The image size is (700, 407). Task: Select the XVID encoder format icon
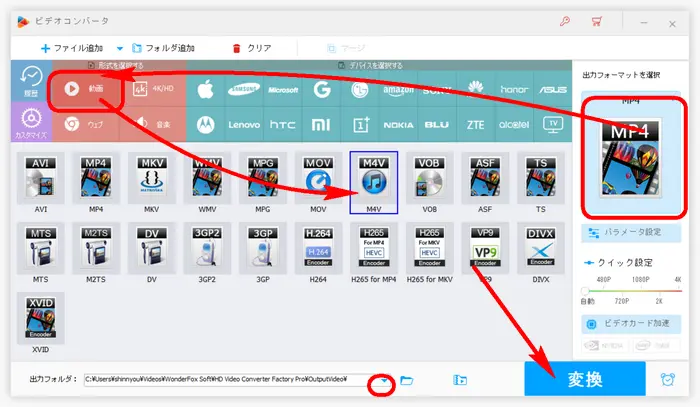[x=40, y=318]
